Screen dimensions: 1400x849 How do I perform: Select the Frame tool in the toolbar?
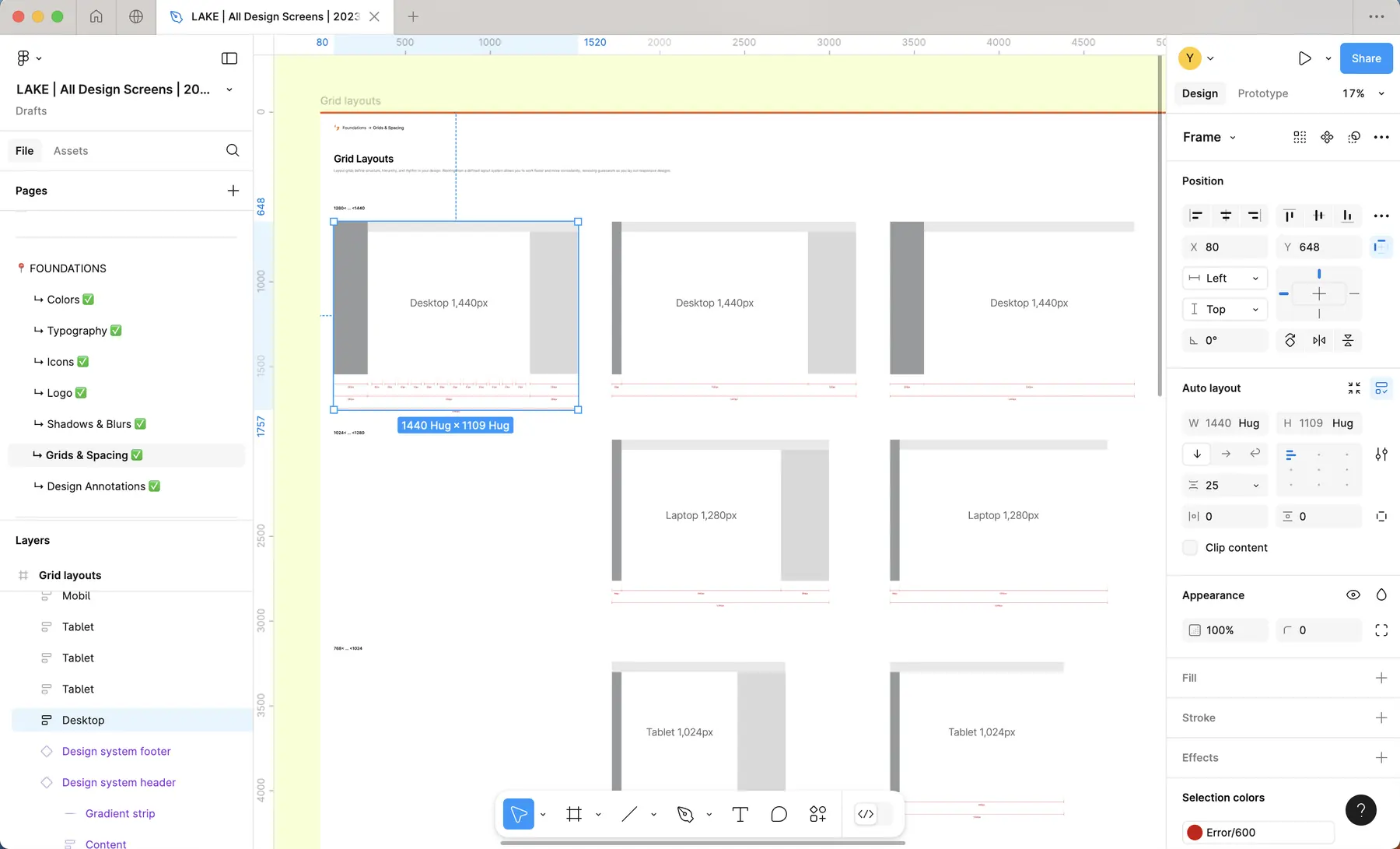[x=574, y=814]
